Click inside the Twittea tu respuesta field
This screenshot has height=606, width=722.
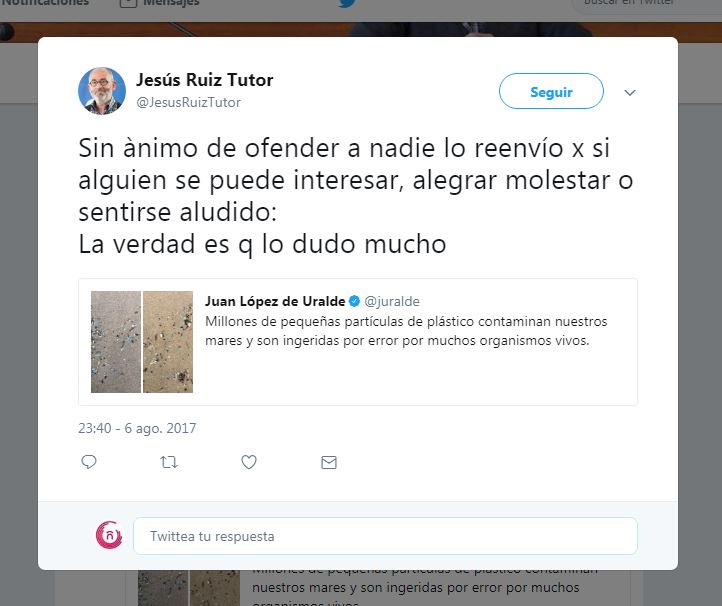[x=385, y=536]
